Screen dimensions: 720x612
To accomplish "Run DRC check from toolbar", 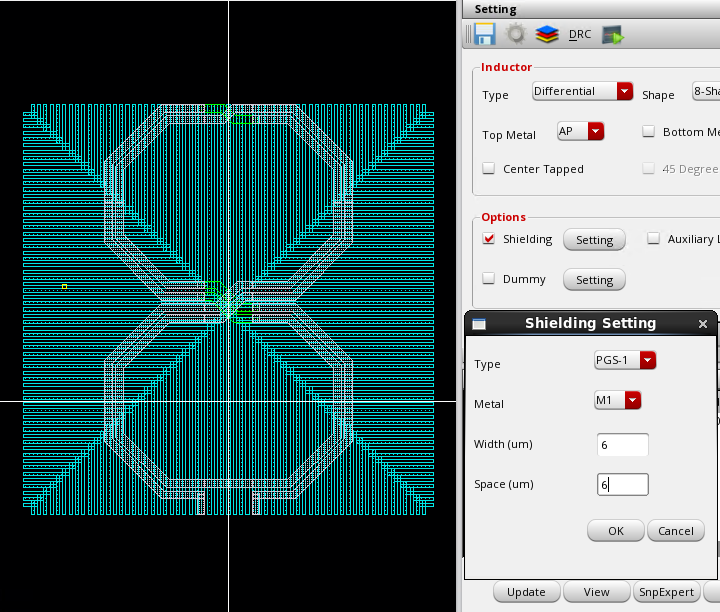I will point(580,35).
